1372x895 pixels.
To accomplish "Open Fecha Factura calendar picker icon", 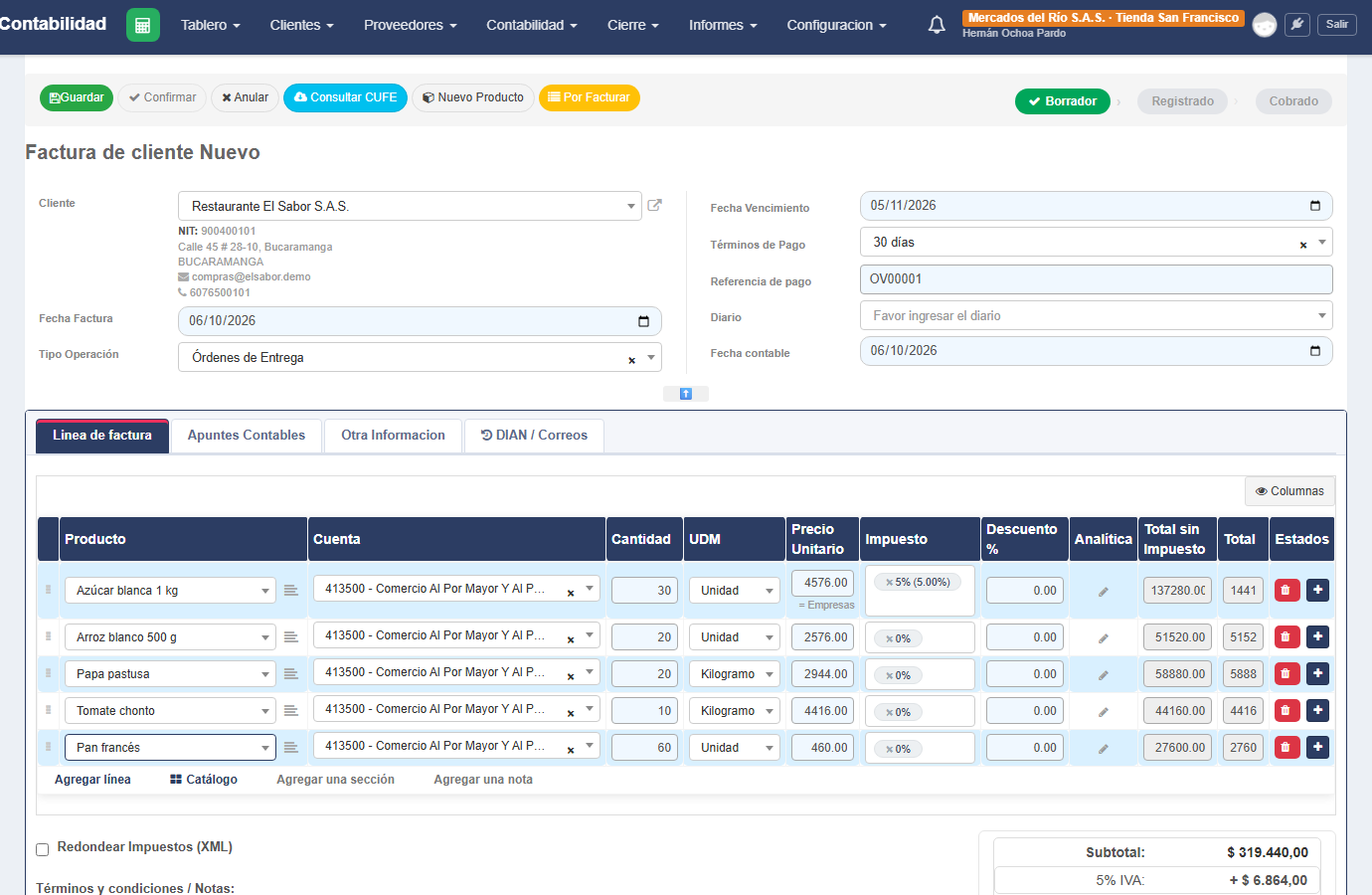I will [x=643, y=321].
